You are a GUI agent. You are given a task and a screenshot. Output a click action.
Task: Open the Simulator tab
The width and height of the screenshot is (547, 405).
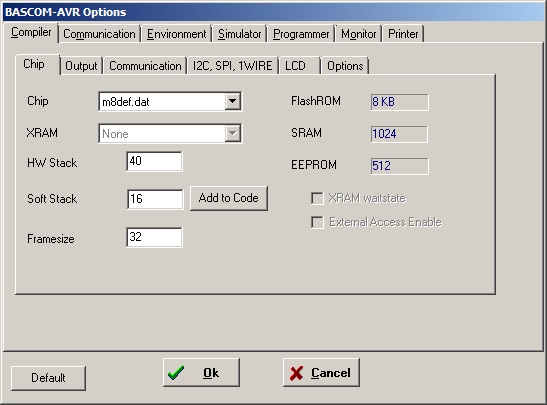(240, 34)
